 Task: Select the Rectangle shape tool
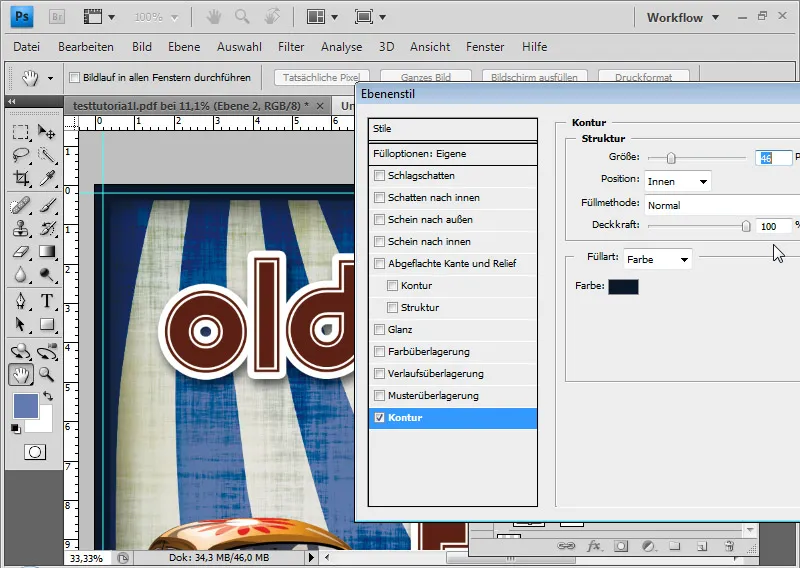(x=46, y=325)
